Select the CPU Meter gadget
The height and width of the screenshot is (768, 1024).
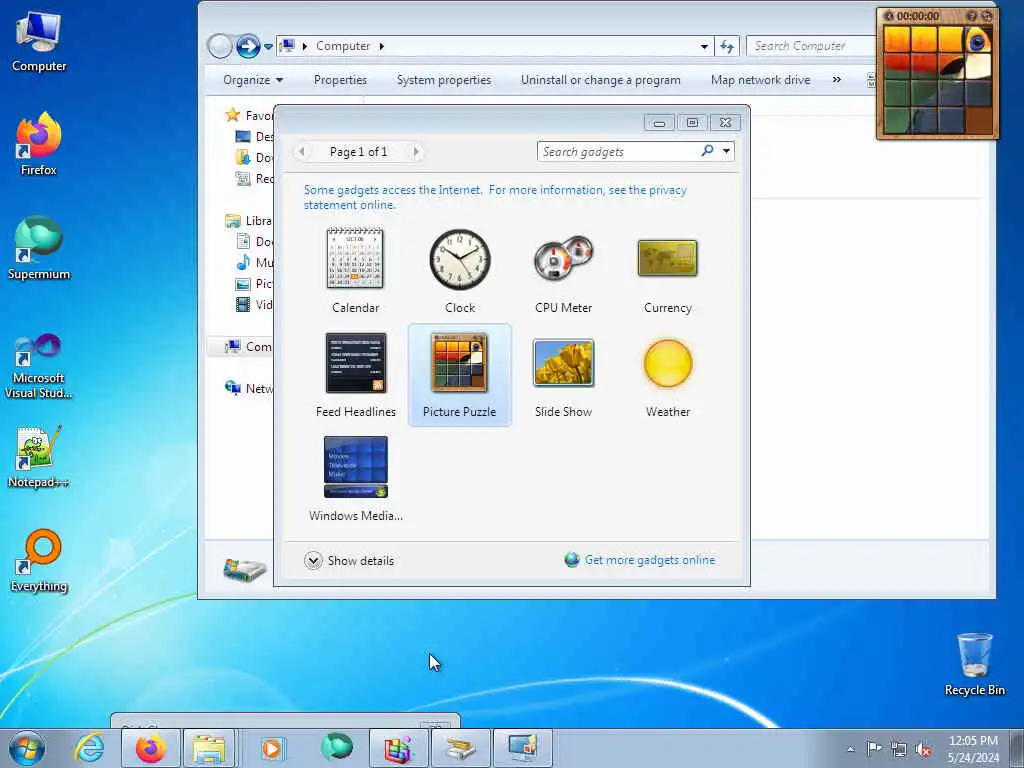563,271
